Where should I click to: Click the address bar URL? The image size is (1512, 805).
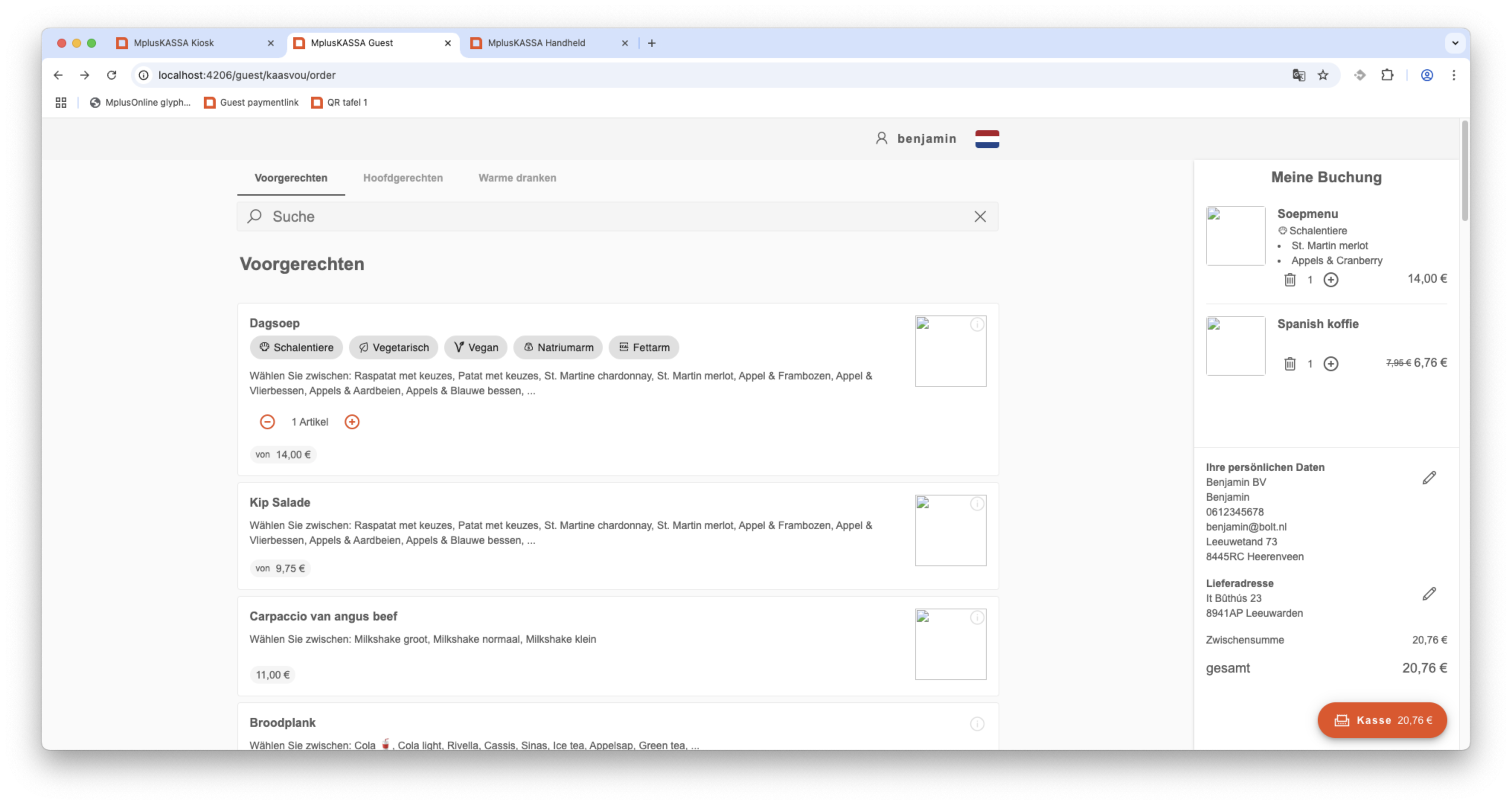247,75
